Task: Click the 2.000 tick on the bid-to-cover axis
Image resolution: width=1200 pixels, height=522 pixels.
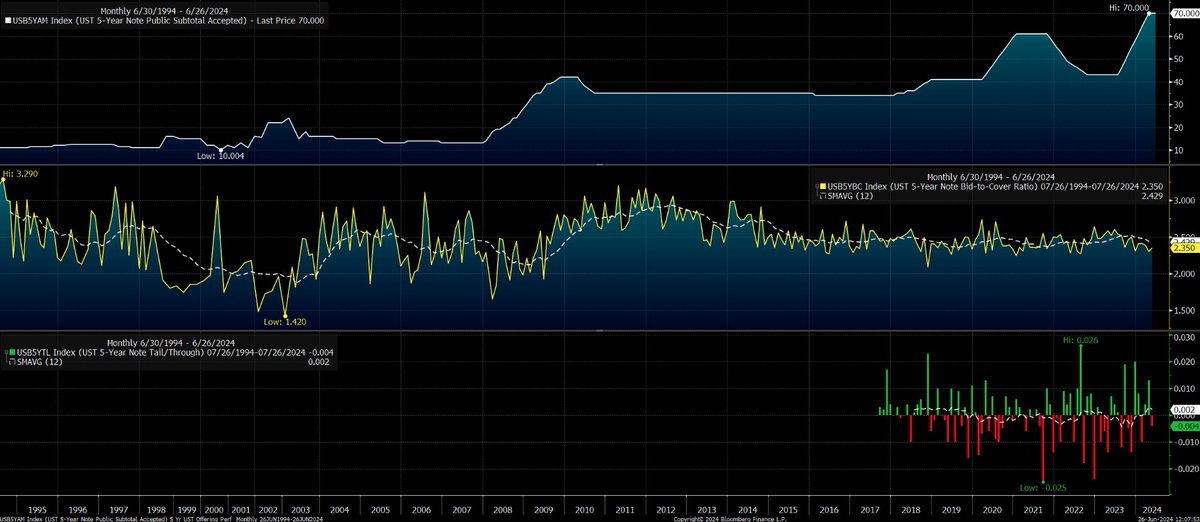Action: coord(1184,274)
